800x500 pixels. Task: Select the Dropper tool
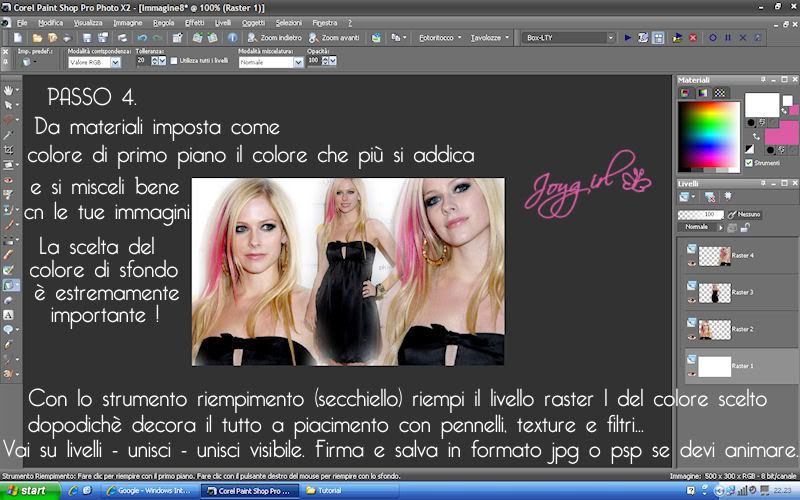pos(8,135)
